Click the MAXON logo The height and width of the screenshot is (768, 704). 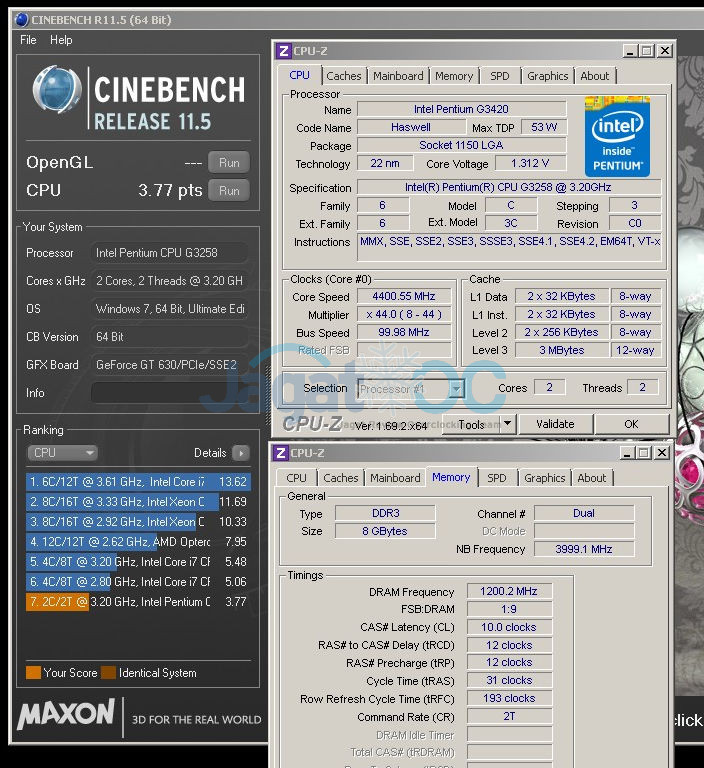click(x=66, y=714)
